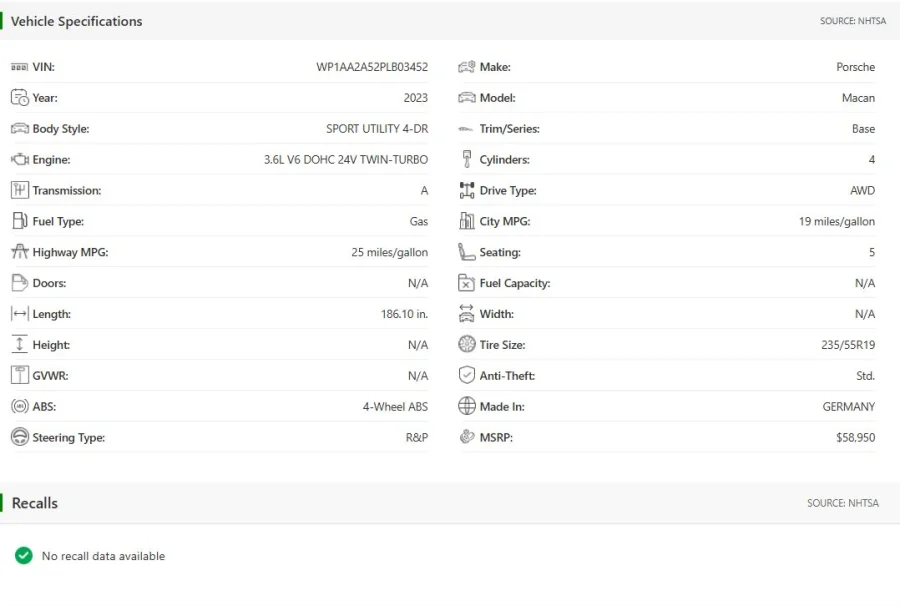The image size is (900, 606).
Task: Click the Vehicle Specifications heading
Action: pyautogui.click(x=76, y=21)
